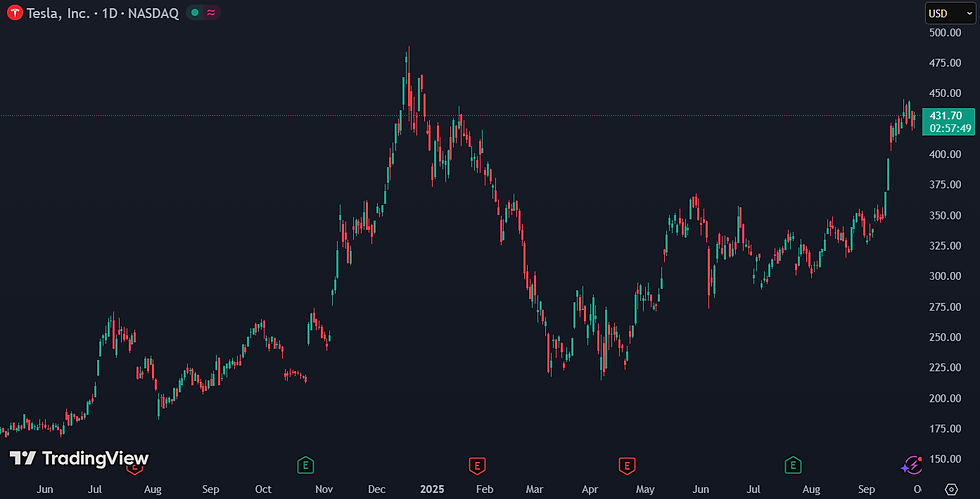This screenshot has width=980, height=499.
Task: Click the 300.00 price axis label
Action: pyautogui.click(x=945, y=276)
